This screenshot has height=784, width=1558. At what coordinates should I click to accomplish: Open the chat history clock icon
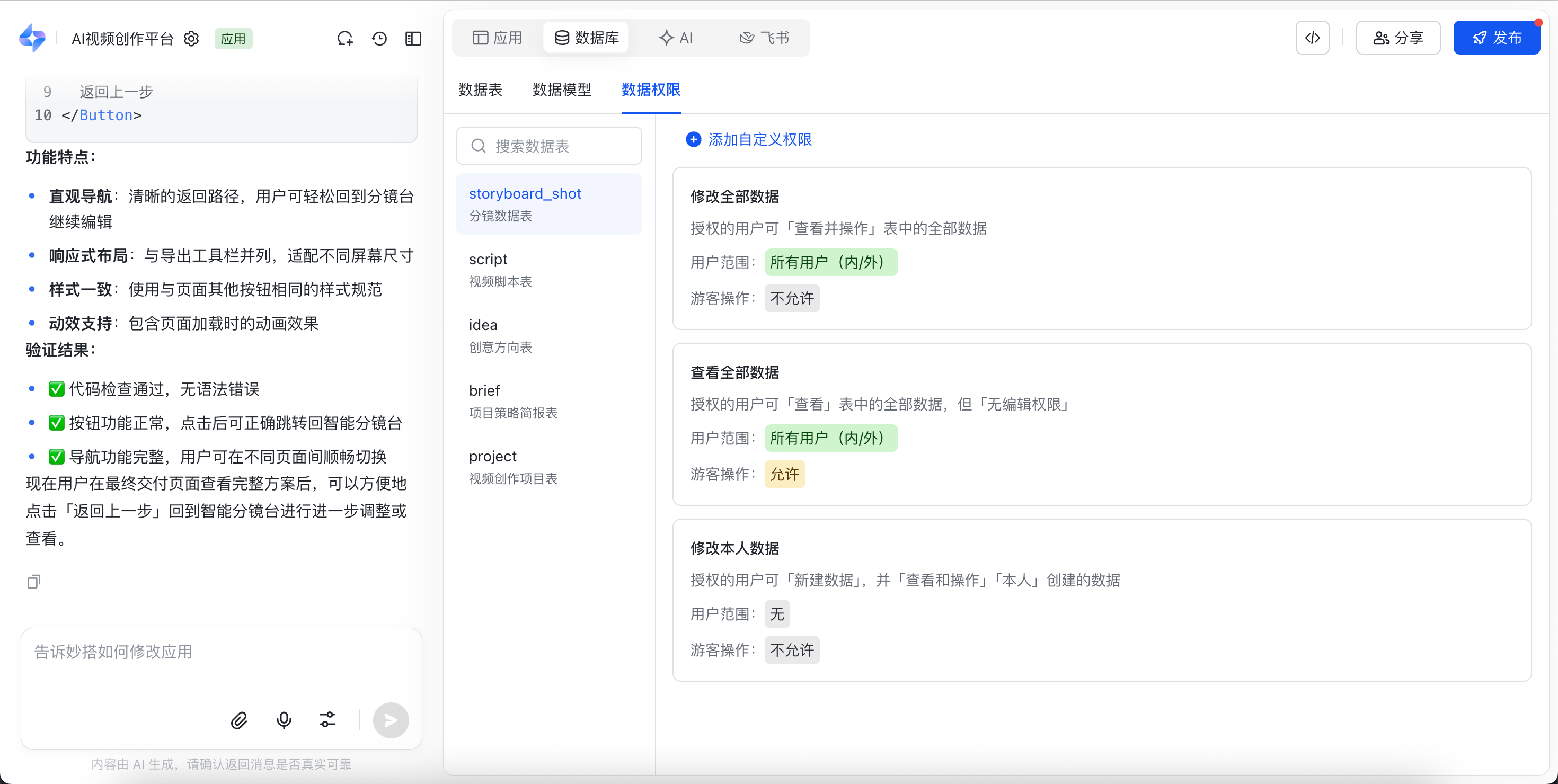379,39
